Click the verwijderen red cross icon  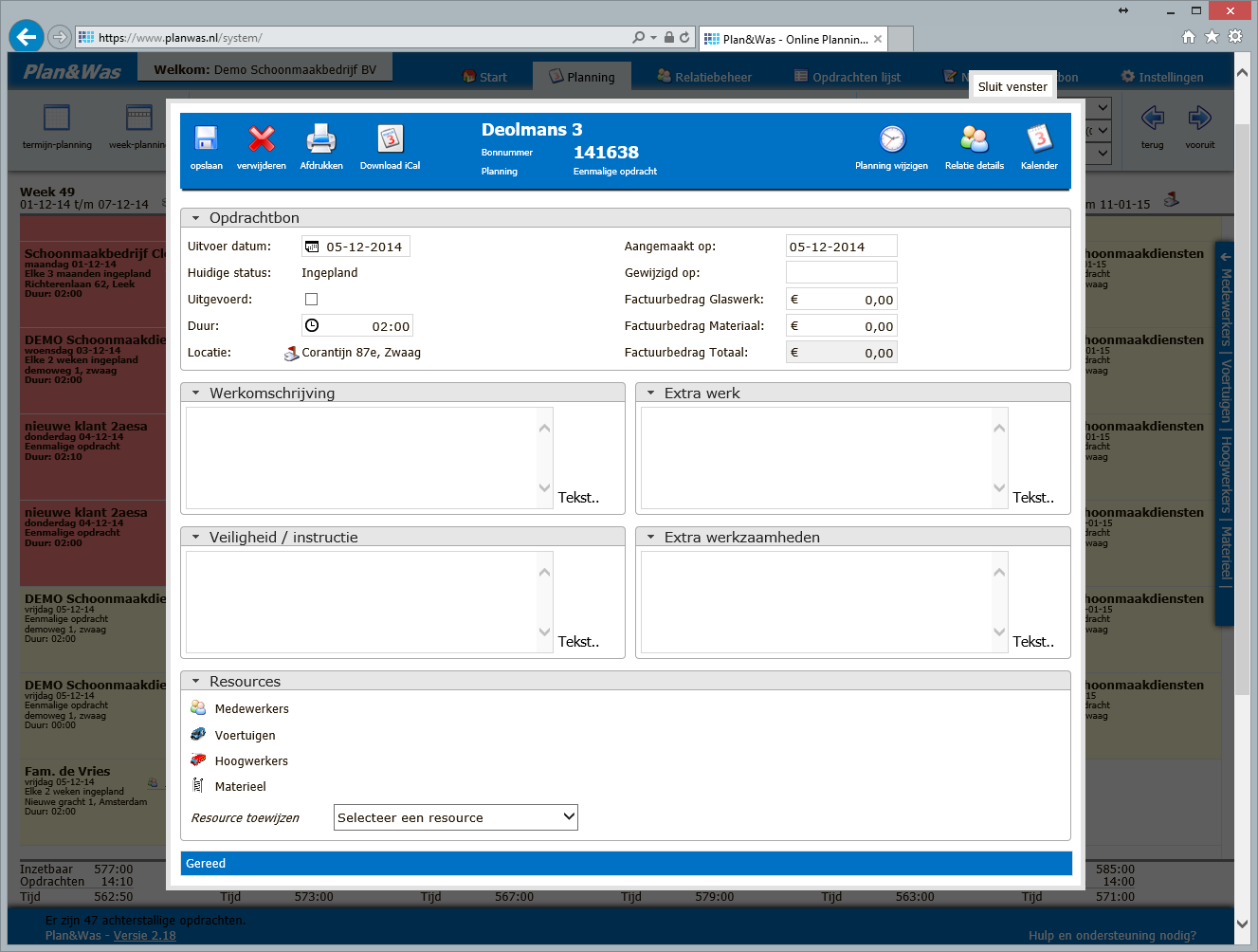click(262, 138)
